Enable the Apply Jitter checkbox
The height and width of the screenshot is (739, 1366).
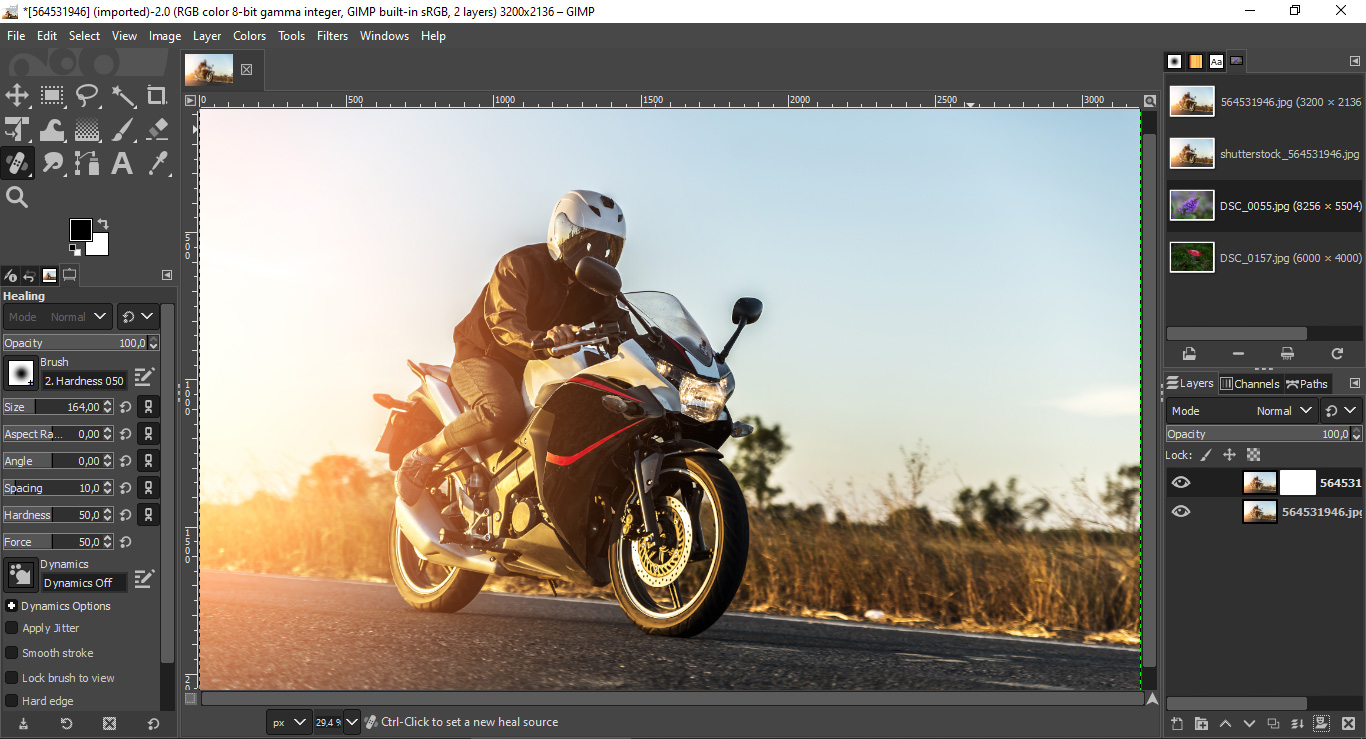coord(12,628)
